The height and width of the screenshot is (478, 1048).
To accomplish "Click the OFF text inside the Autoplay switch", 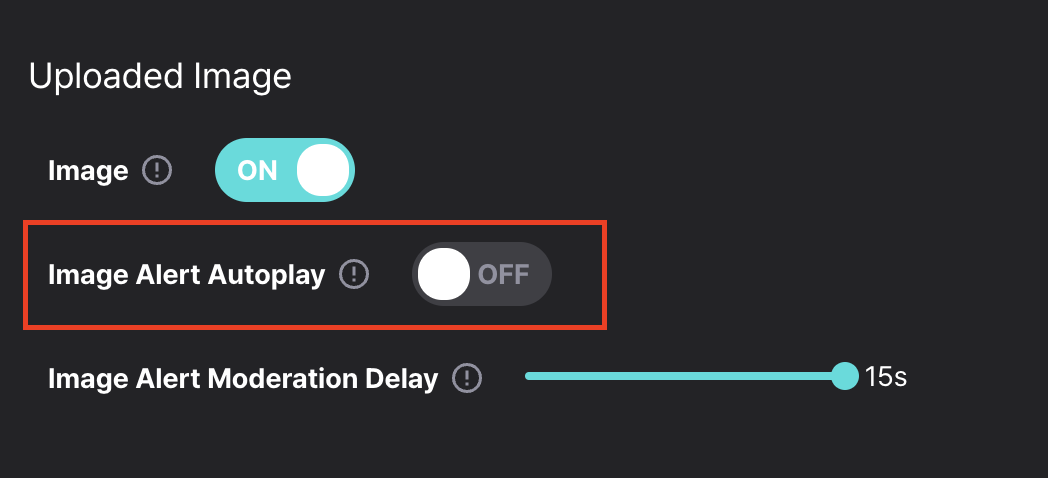I will point(504,275).
